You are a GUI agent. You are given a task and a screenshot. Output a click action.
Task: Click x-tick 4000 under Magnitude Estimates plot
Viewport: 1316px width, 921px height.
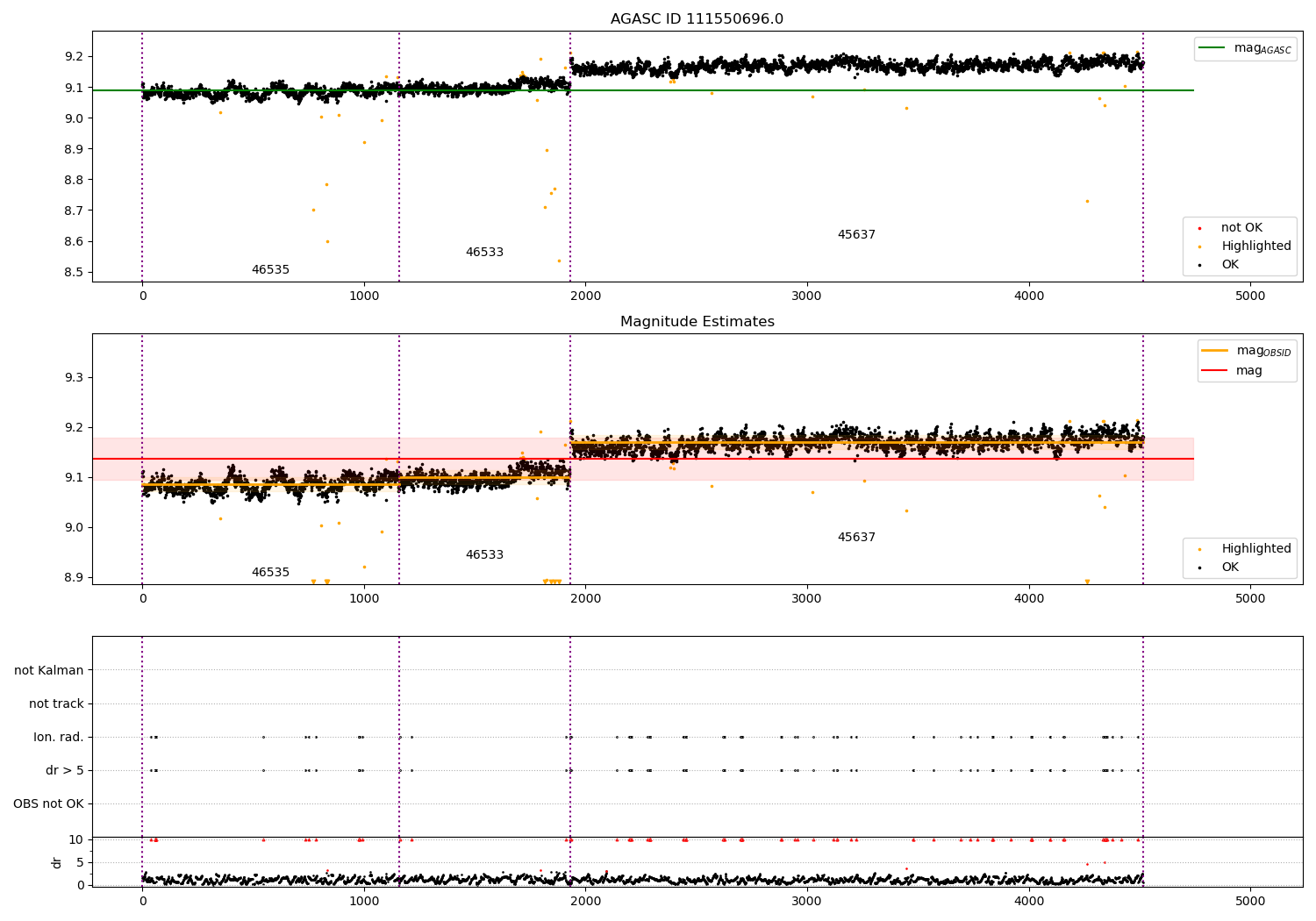[x=1029, y=599]
